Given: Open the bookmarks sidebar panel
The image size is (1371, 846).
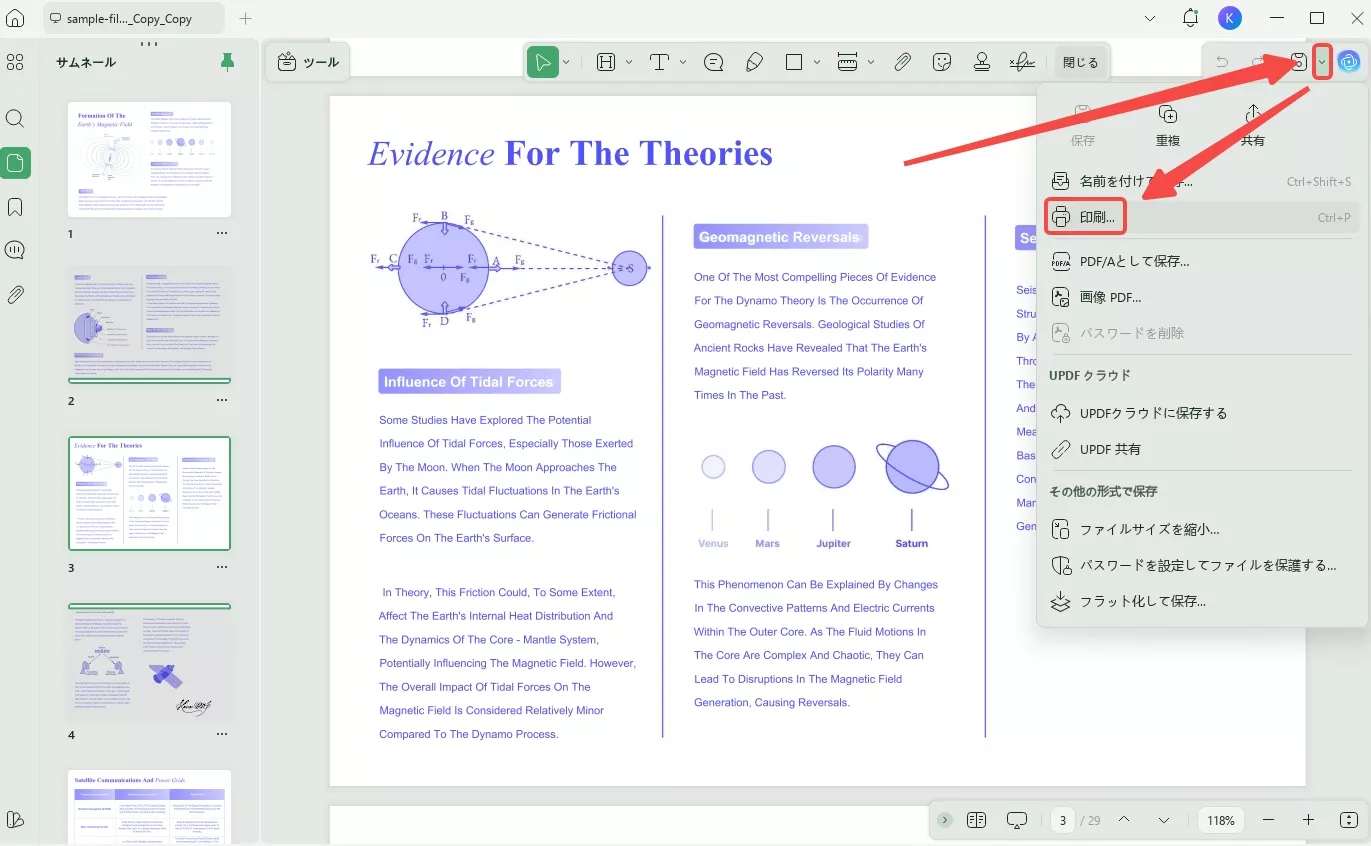Looking at the screenshot, I should [15, 207].
